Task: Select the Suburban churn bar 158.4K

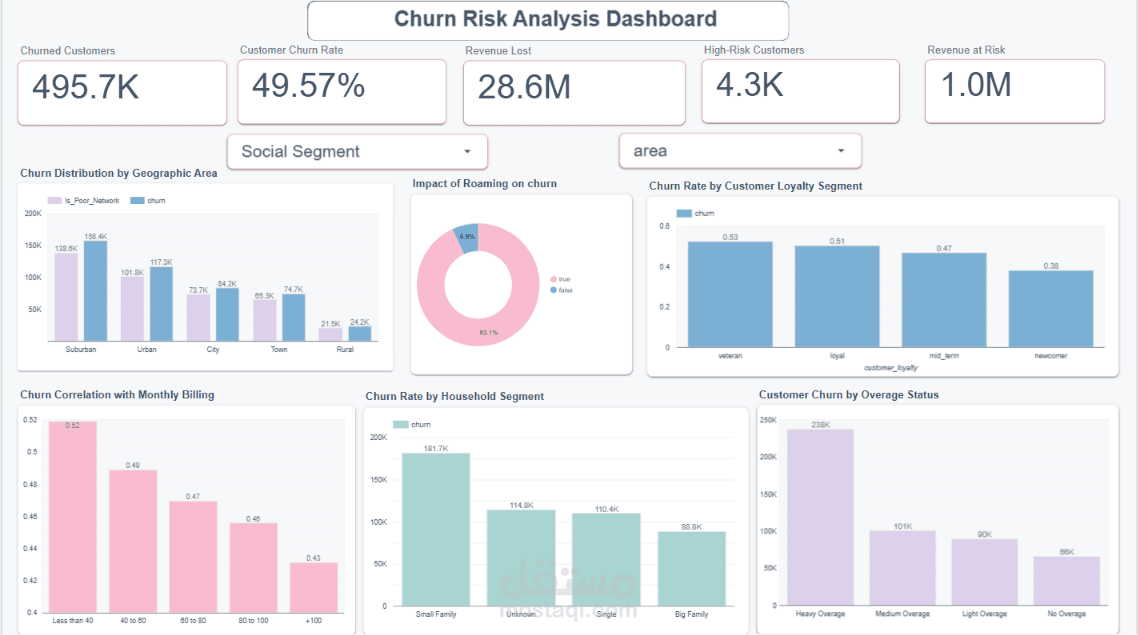Action: point(96,291)
